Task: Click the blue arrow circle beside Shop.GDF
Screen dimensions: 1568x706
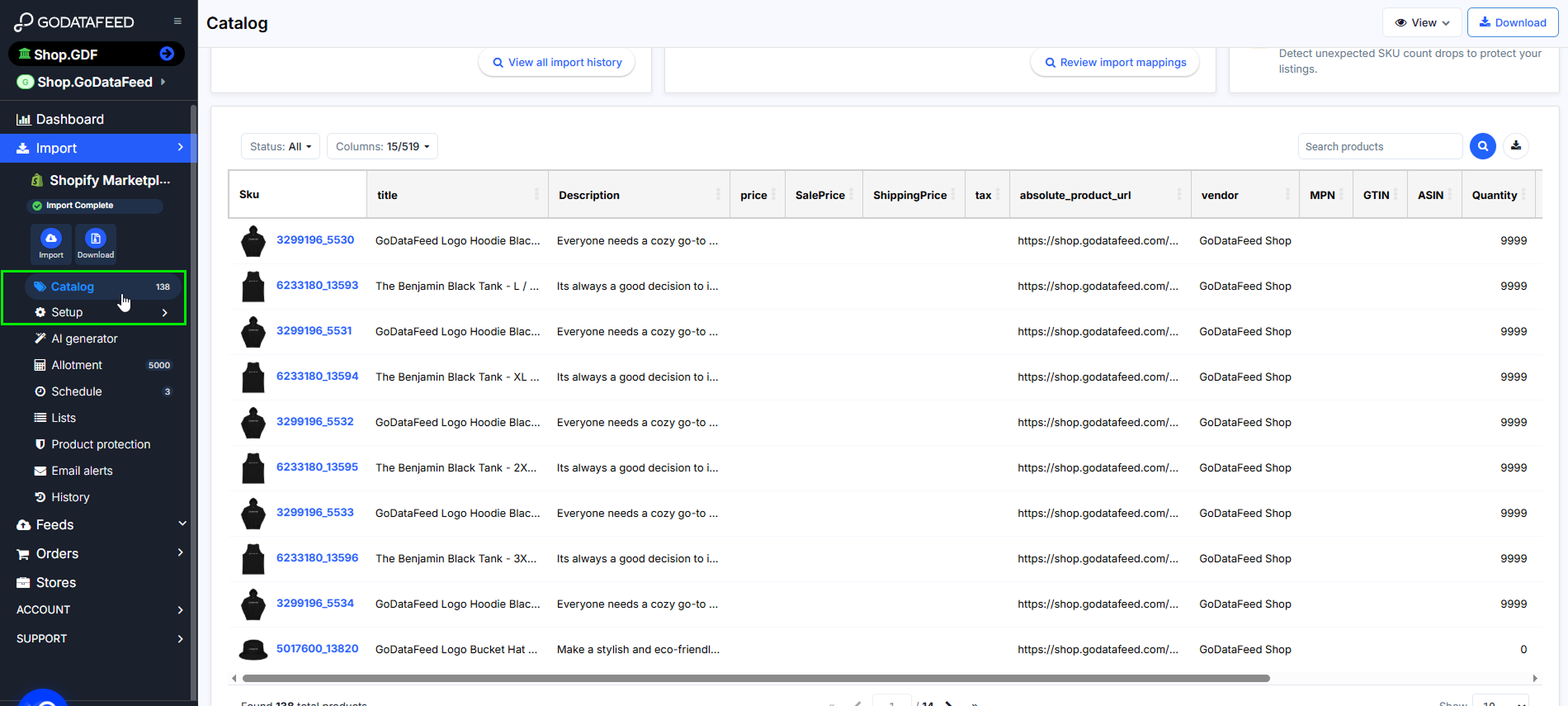Action: 167,54
